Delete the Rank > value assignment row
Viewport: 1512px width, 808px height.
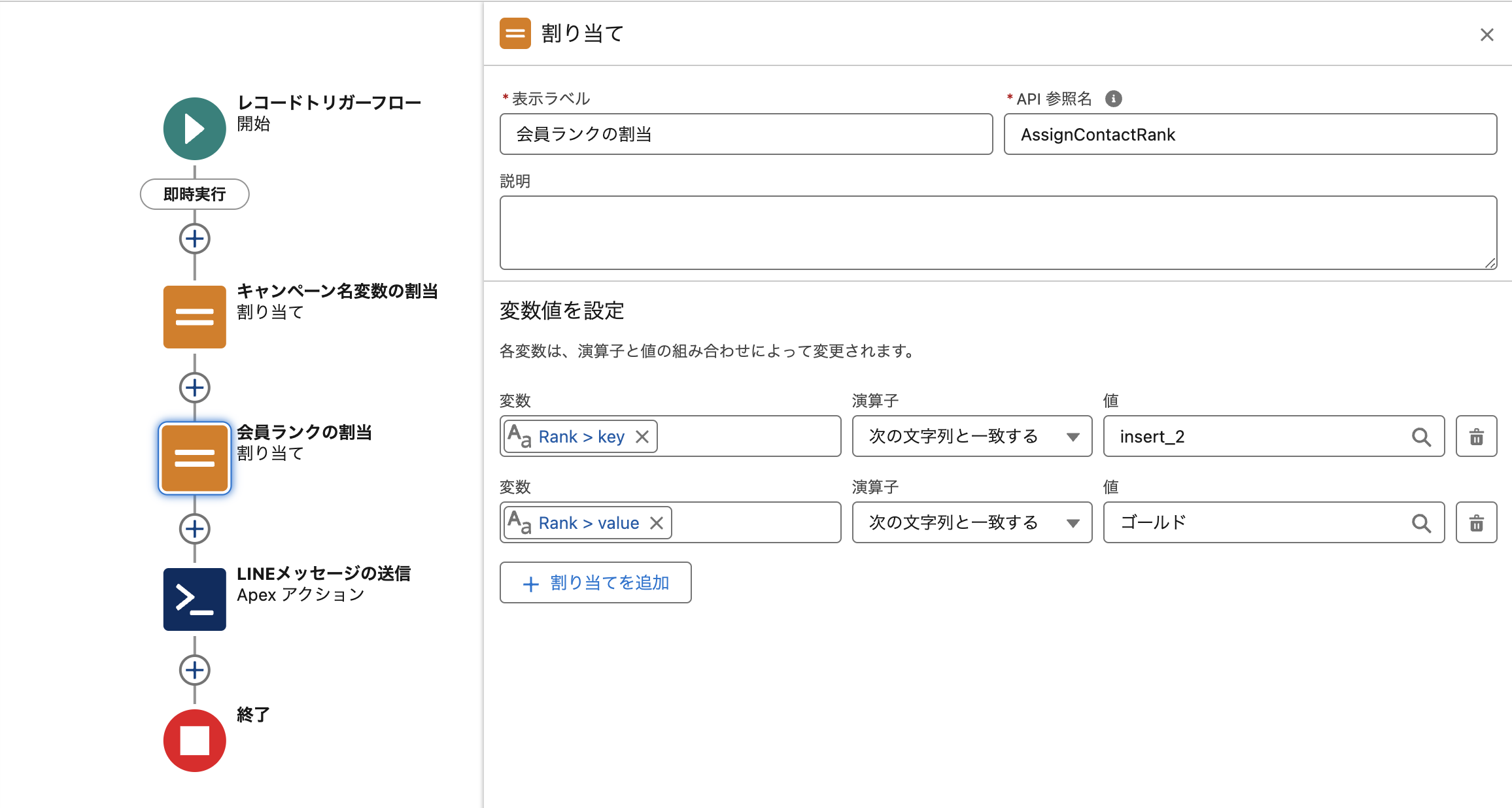tap(1476, 523)
